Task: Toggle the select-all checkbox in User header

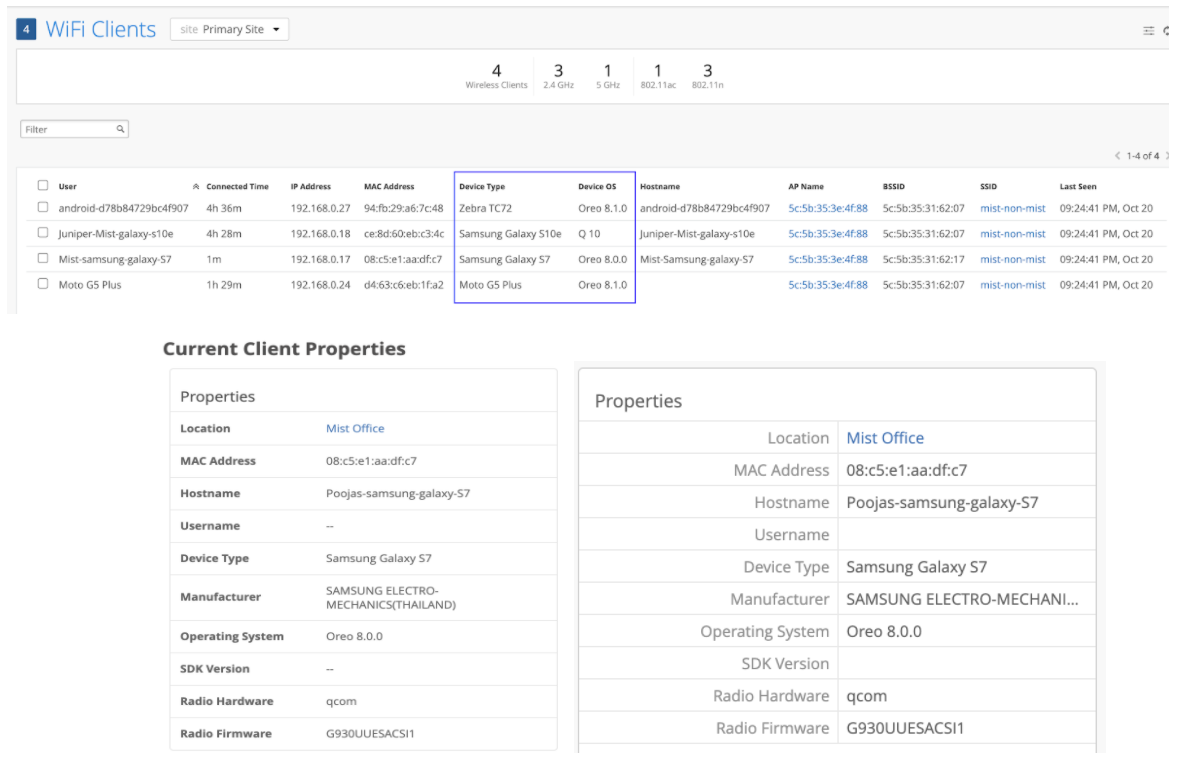Action: click(42, 186)
